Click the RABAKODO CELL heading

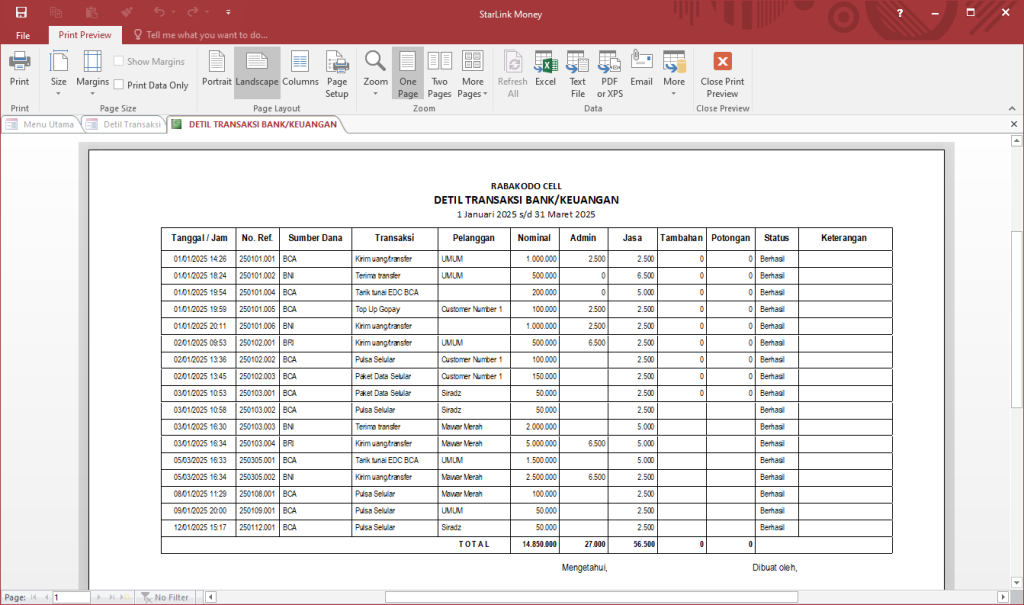526,186
